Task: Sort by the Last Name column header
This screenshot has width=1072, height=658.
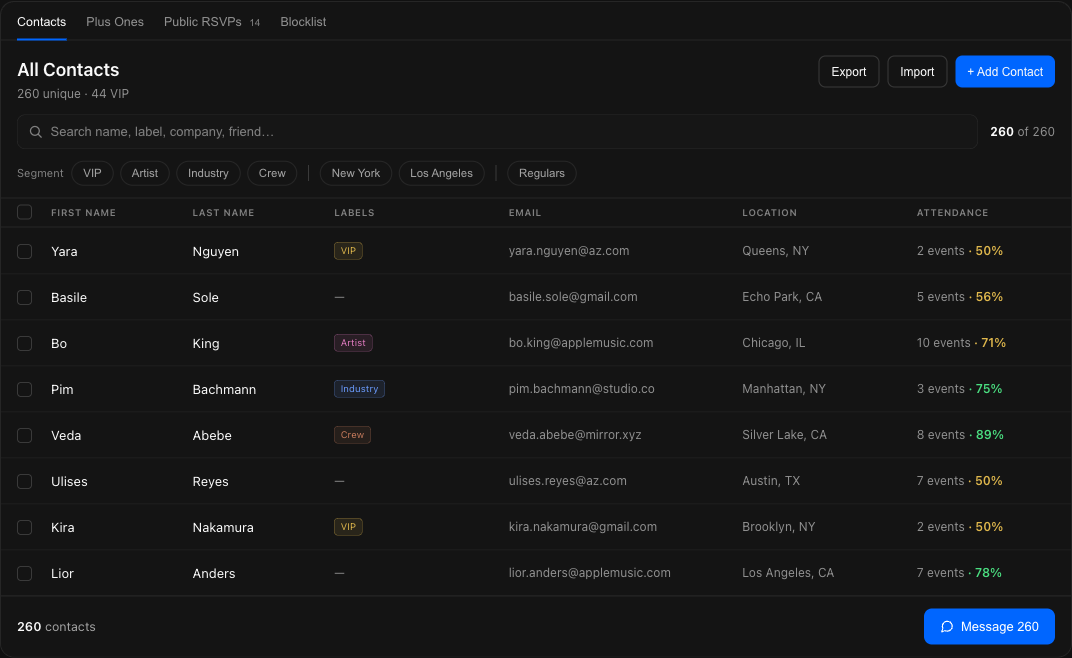Action: [224, 213]
